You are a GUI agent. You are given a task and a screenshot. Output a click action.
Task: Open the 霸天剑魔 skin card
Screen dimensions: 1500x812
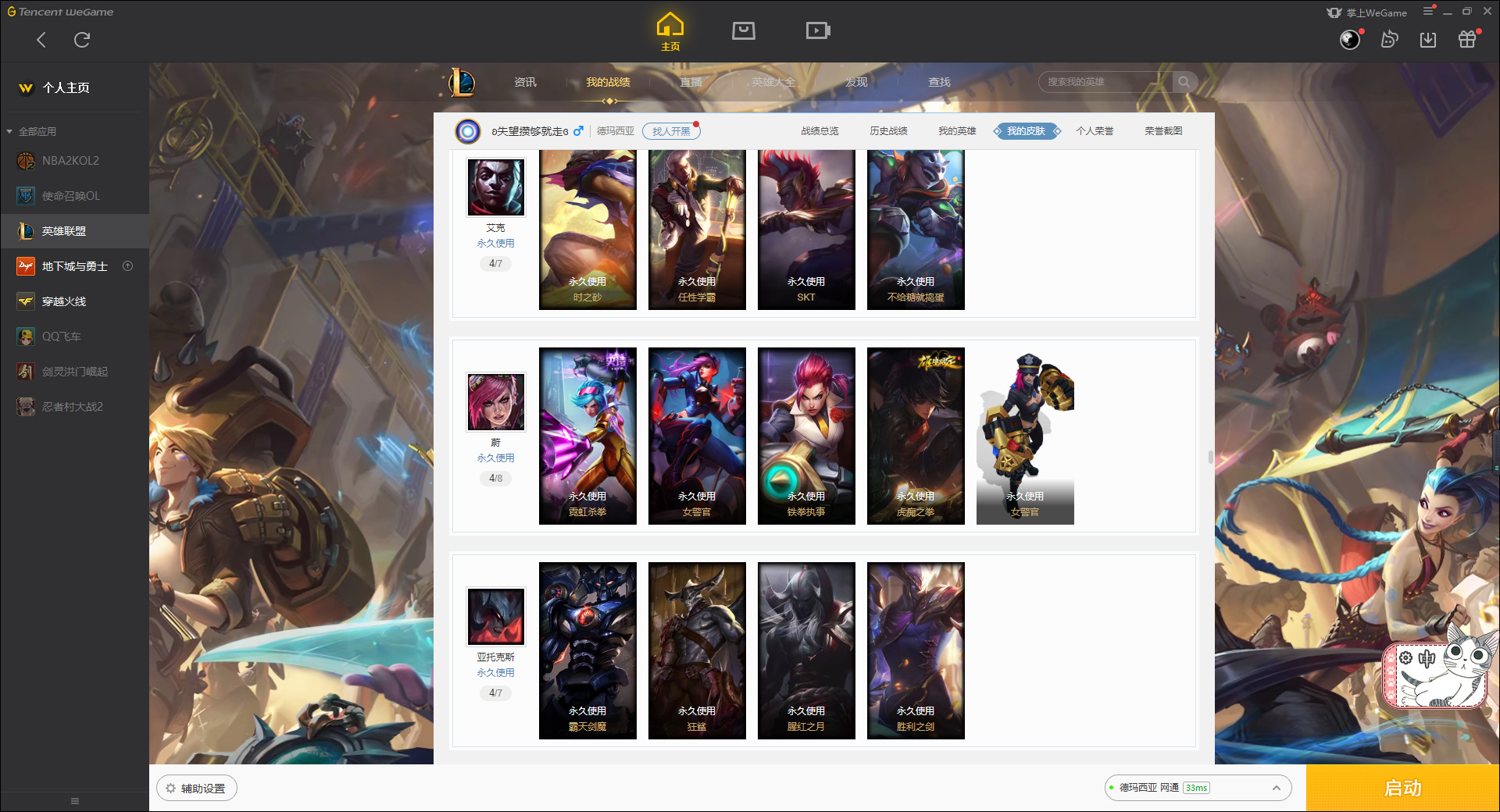(587, 650)
